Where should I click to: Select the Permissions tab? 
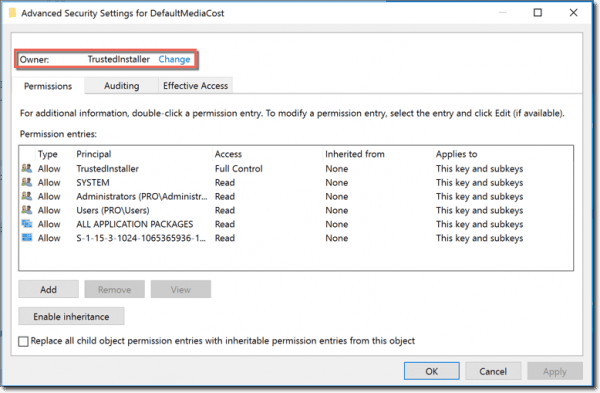click(x=48, y=86)
